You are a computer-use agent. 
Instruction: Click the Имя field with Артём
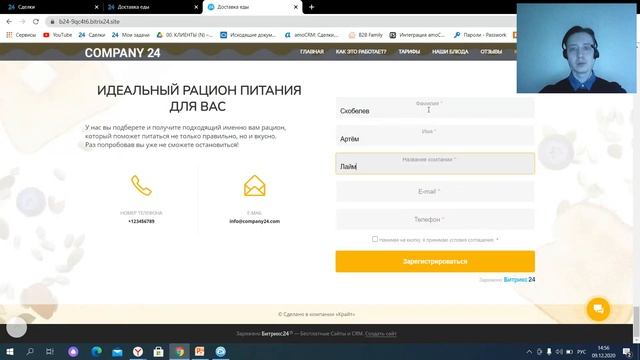[x=435, y=136]
